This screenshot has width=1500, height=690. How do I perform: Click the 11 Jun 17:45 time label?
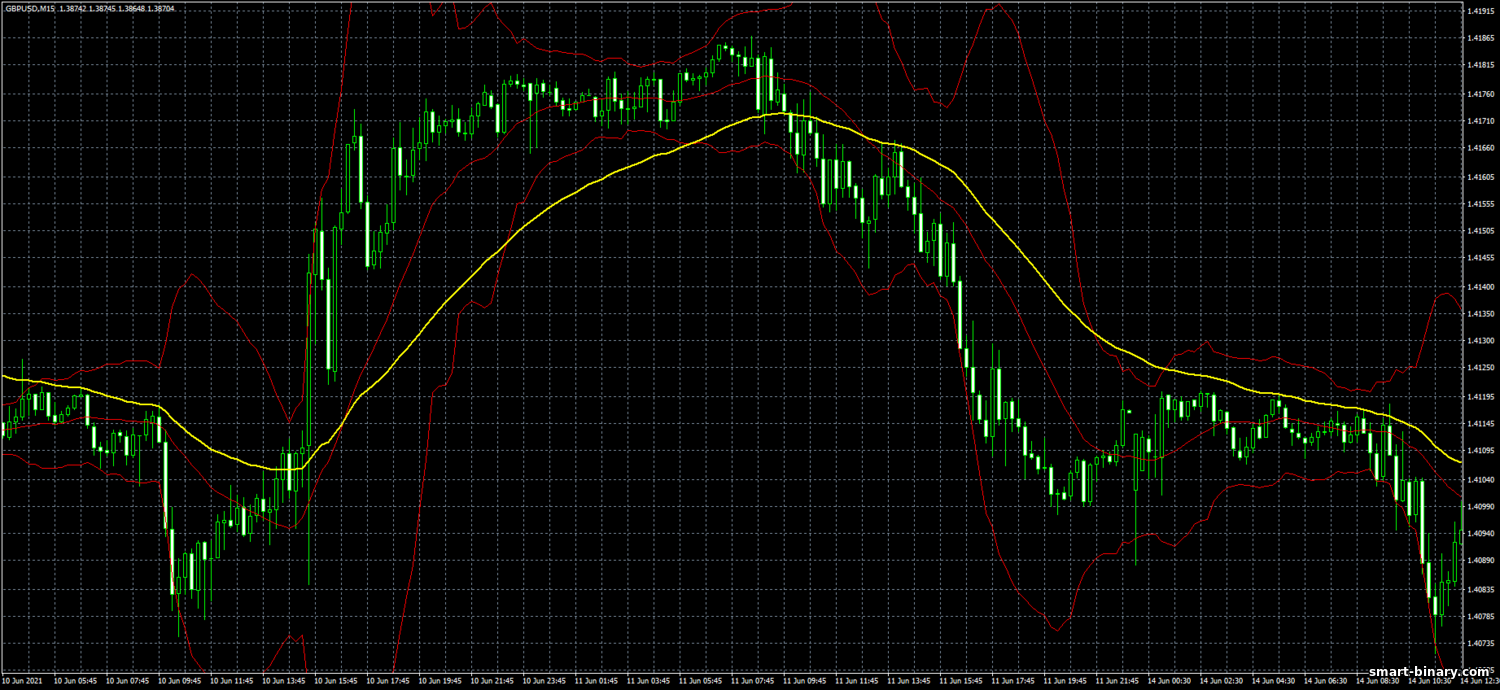[x=1013, y=681]
